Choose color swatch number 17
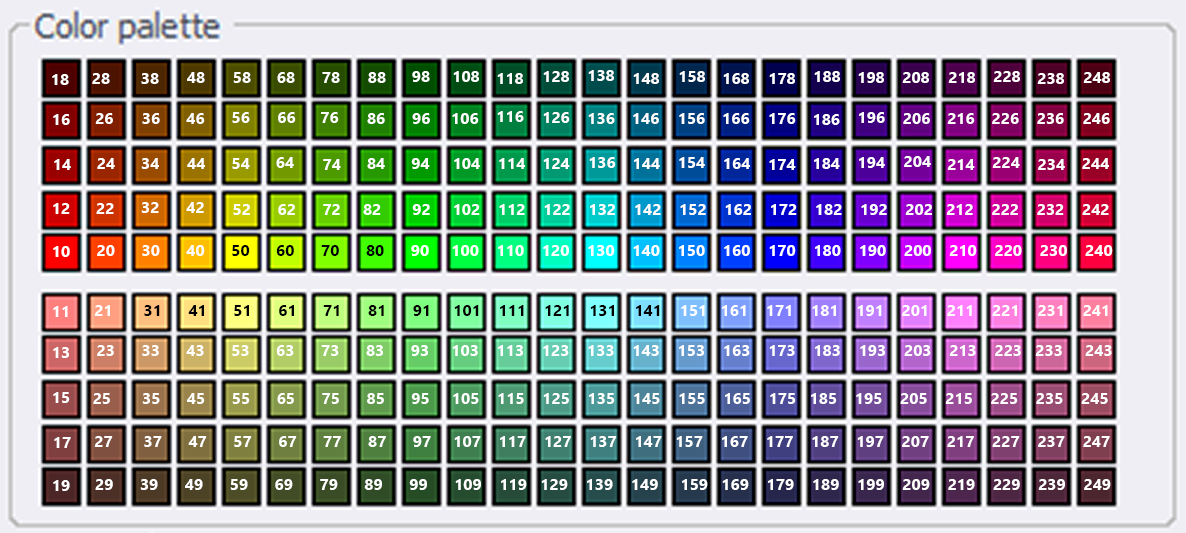Image resolution: width=1186 pixels, height=533 pixels. coord(61,444)
